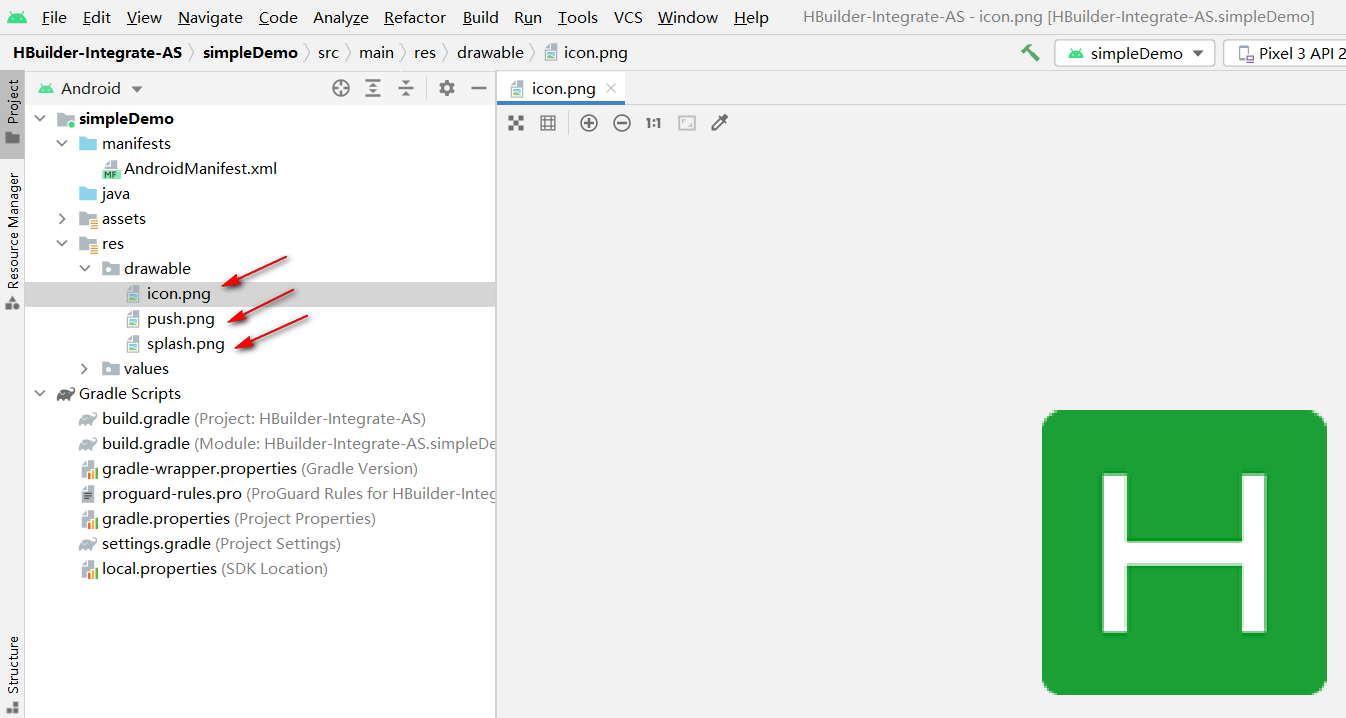
Task: Click the locate/select opened file target icon
Action: [x=341, y=88]
